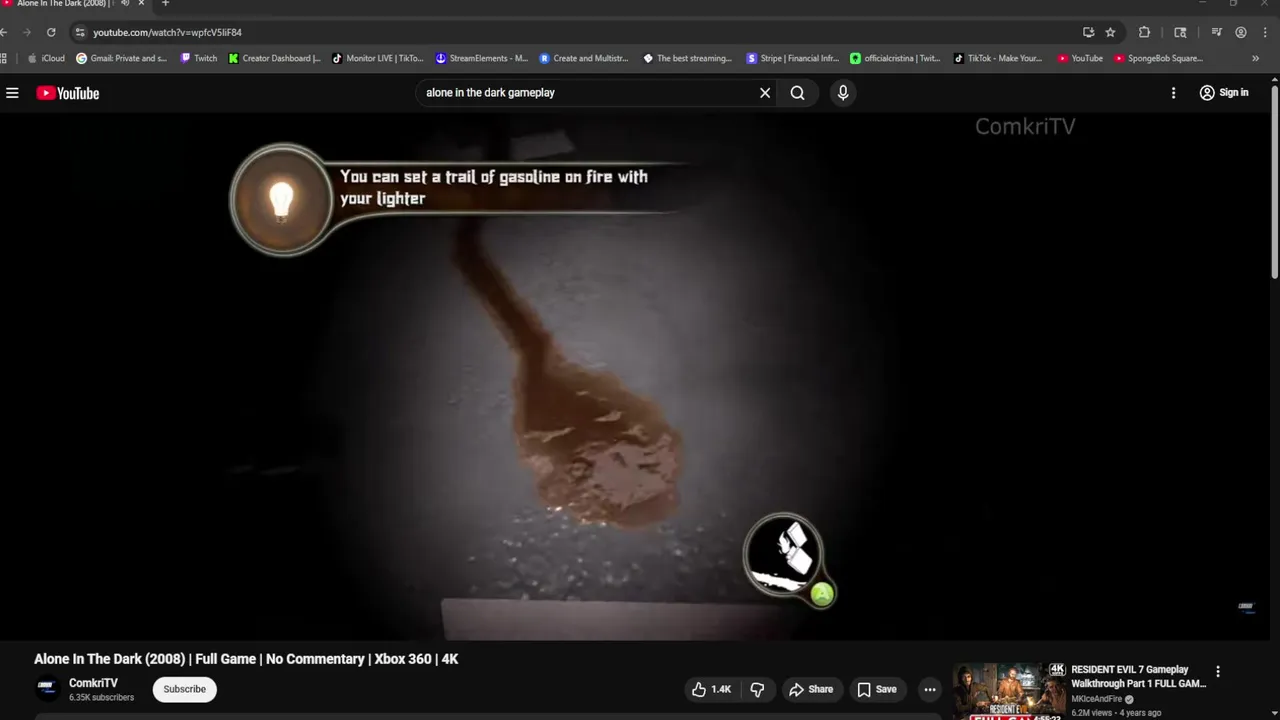Sign in to YouTube
Screen dimensions: 1280x720
(x=1224, y=93)
